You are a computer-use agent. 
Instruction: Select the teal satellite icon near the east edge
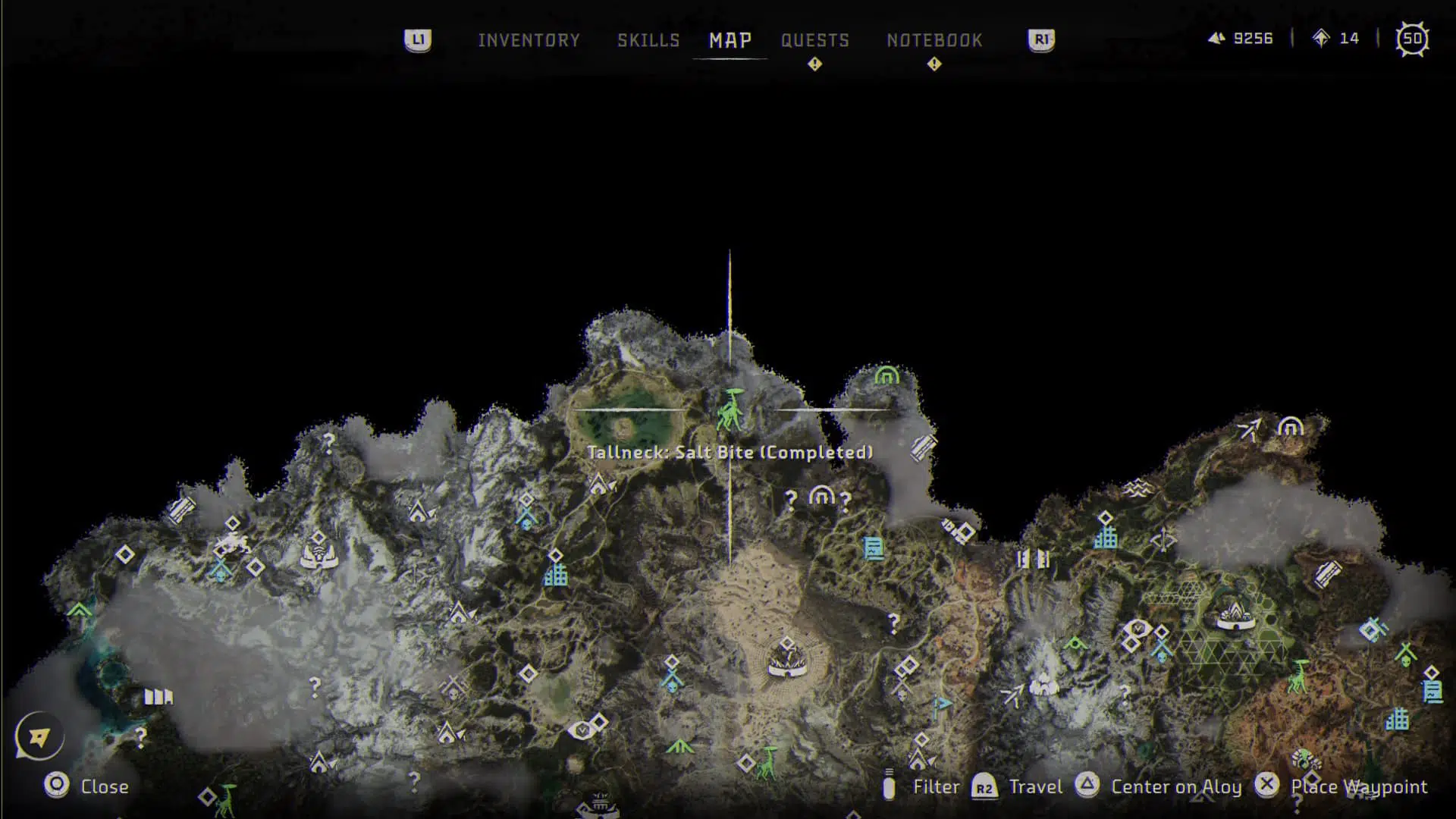1373,629
